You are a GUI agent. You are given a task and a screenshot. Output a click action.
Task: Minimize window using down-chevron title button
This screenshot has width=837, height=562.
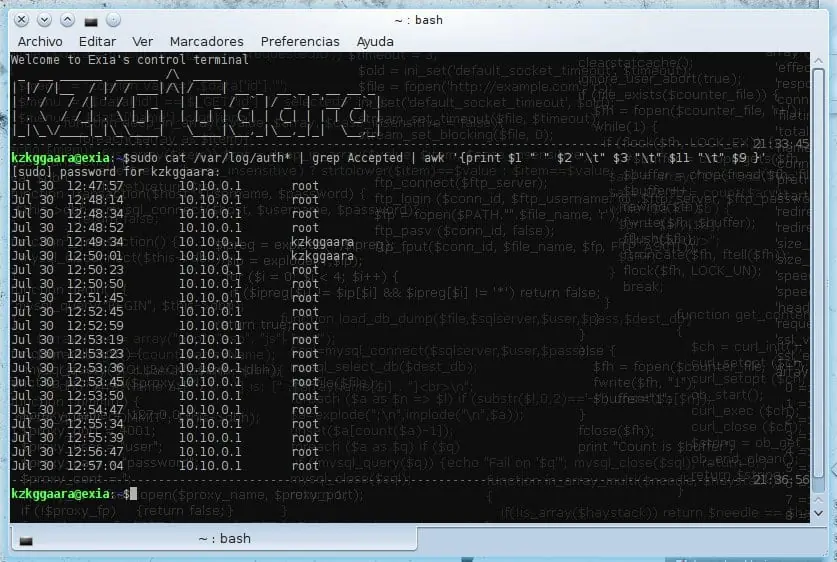coord(44,20)
